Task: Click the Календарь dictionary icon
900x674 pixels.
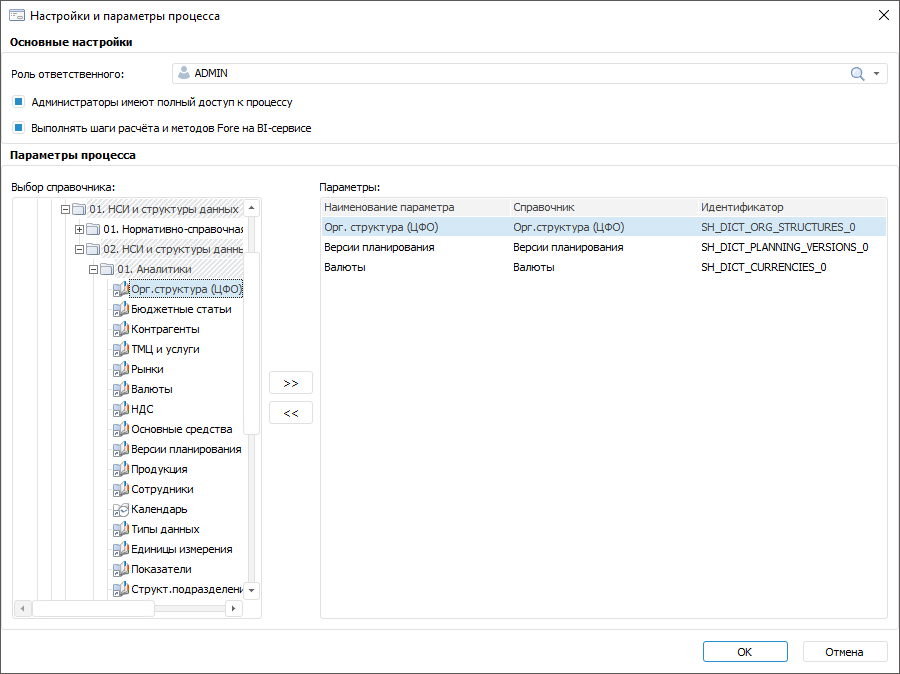Action: 121,509
